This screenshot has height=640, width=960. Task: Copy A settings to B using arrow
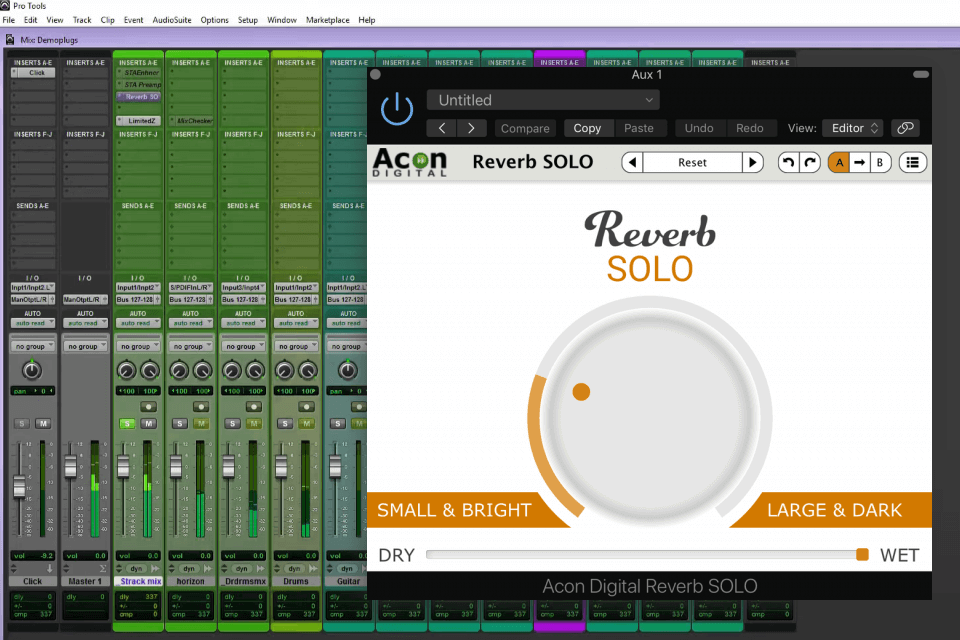tap(859, 162)
